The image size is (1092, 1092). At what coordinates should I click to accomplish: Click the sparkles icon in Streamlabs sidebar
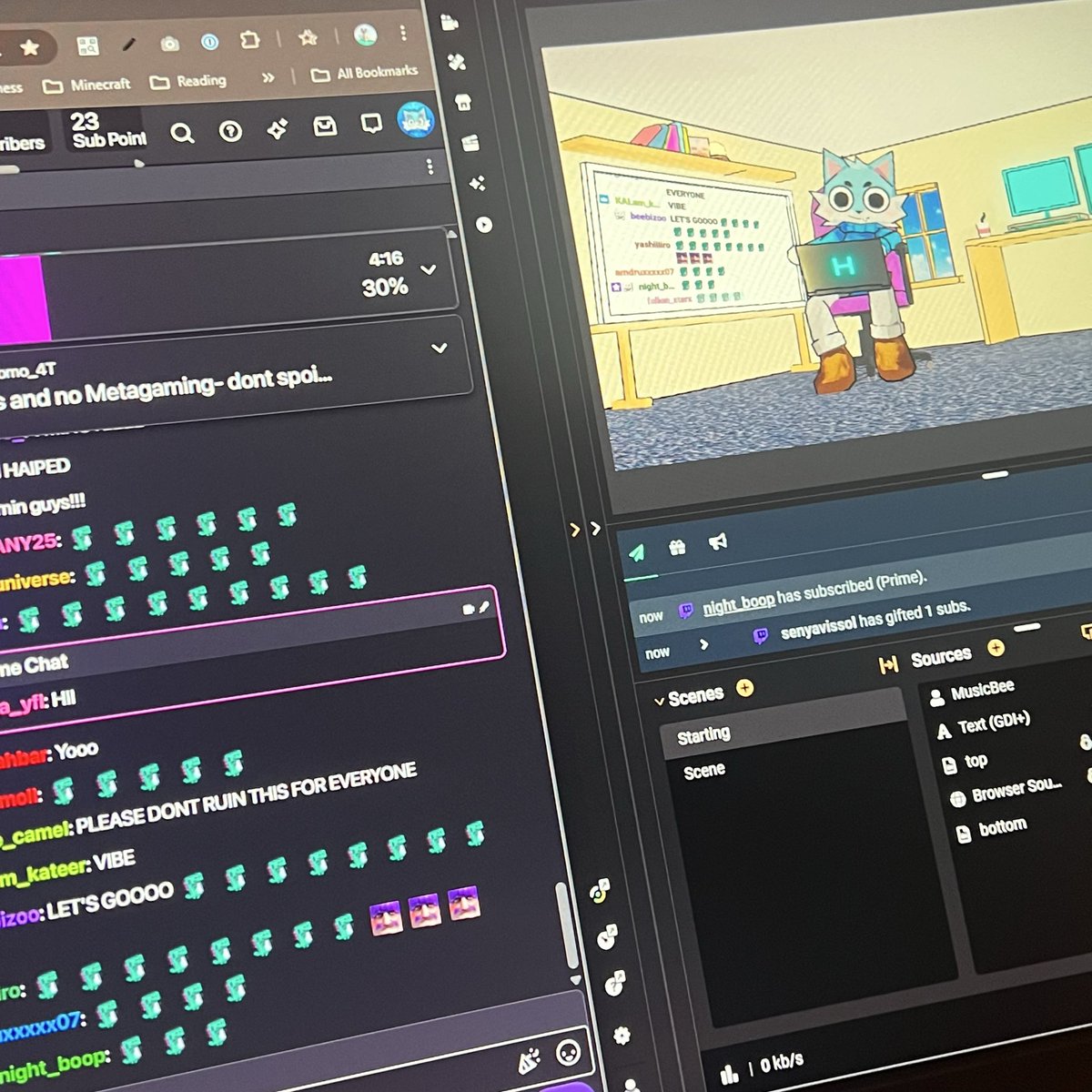[477, 183]
